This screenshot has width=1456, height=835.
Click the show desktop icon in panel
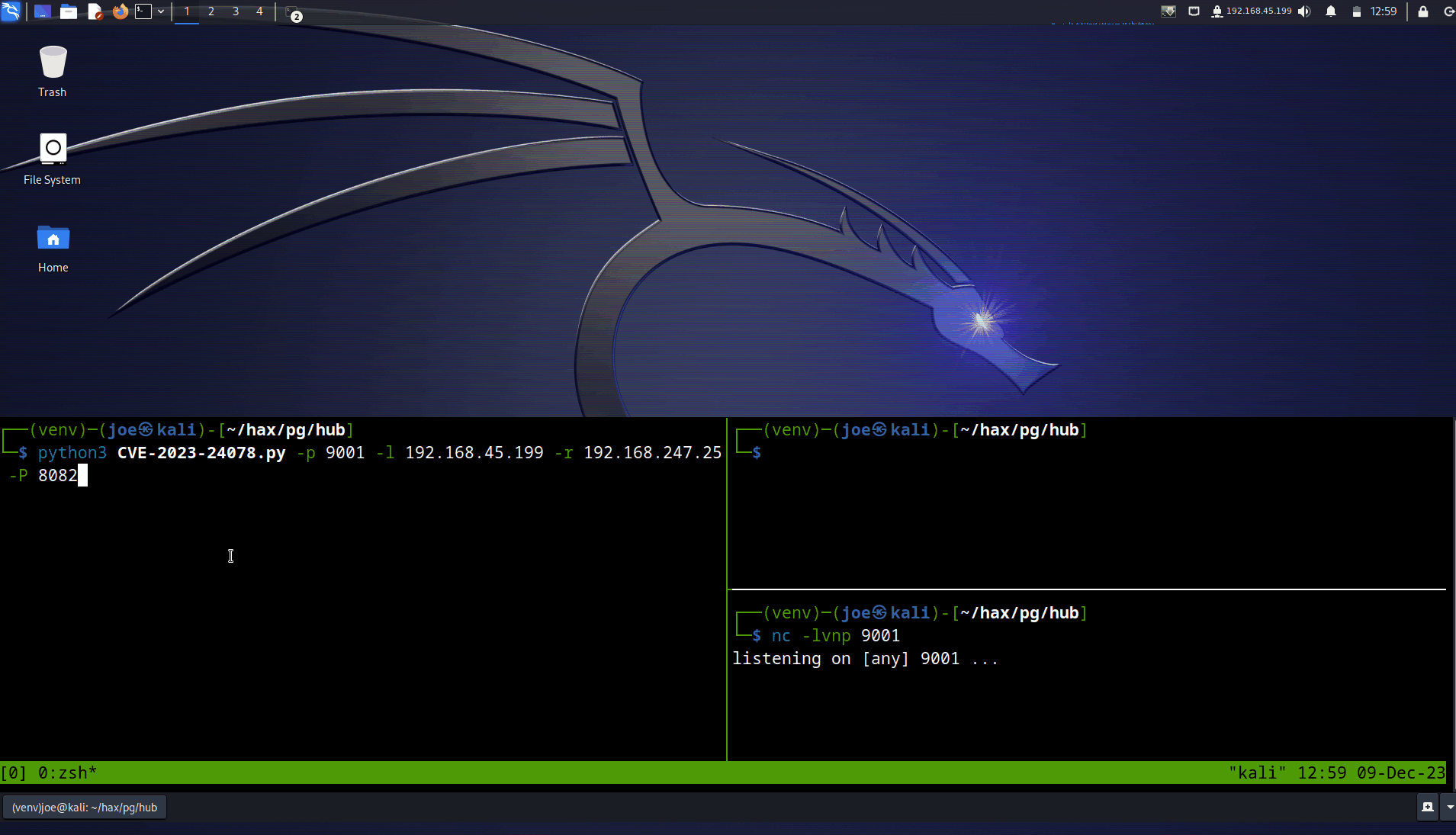click(43, 11)
